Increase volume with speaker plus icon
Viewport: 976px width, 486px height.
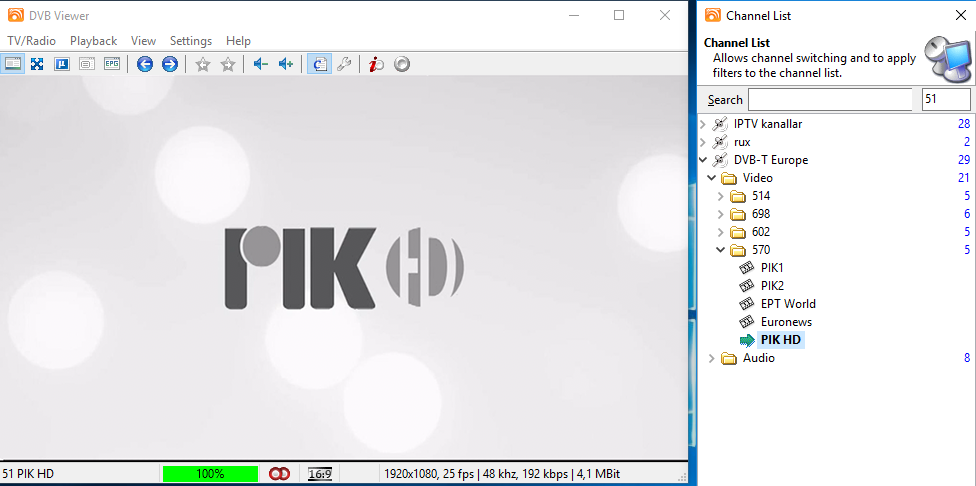[x=286, y=63]
